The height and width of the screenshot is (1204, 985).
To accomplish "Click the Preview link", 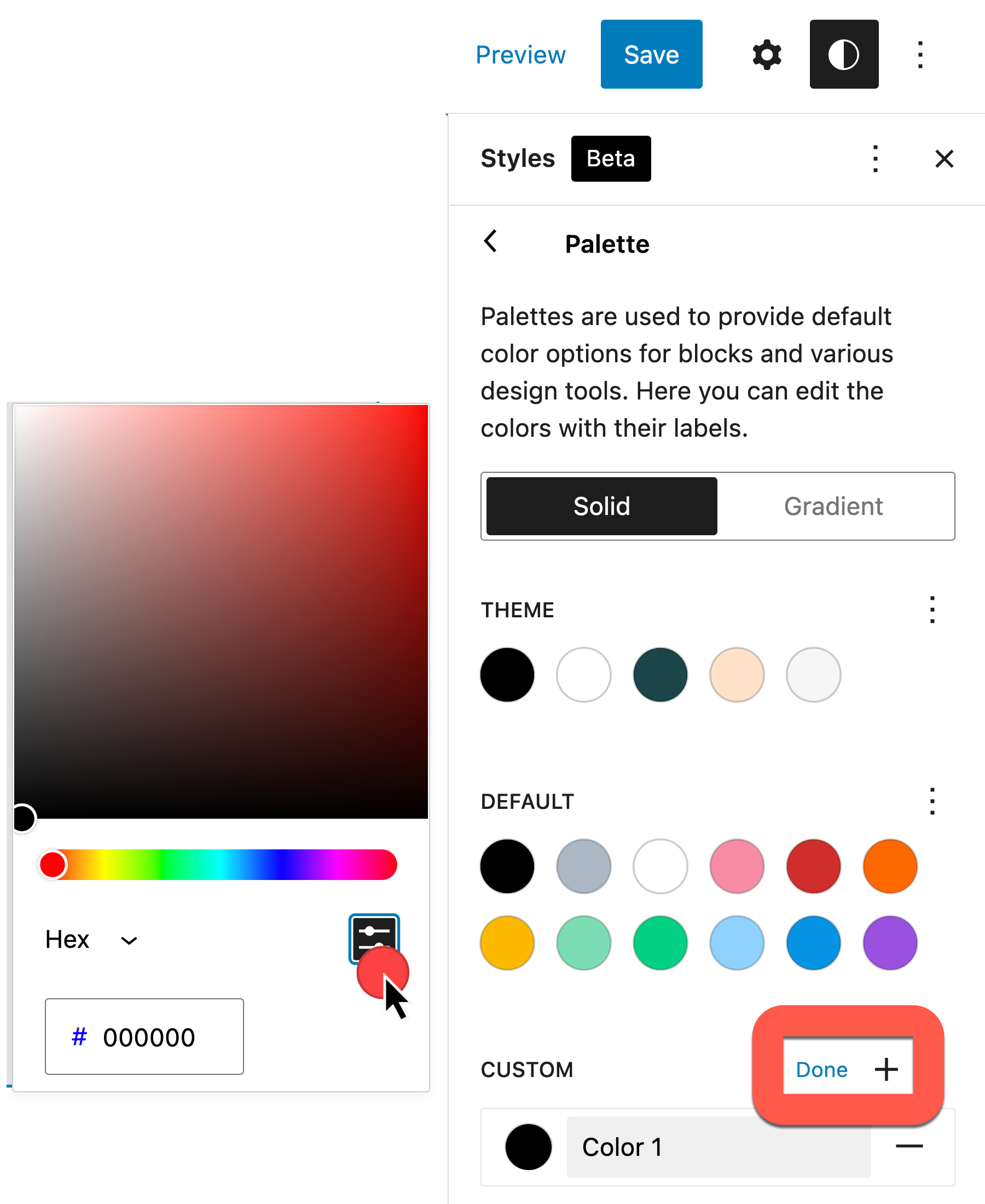I will coord(520,55).
